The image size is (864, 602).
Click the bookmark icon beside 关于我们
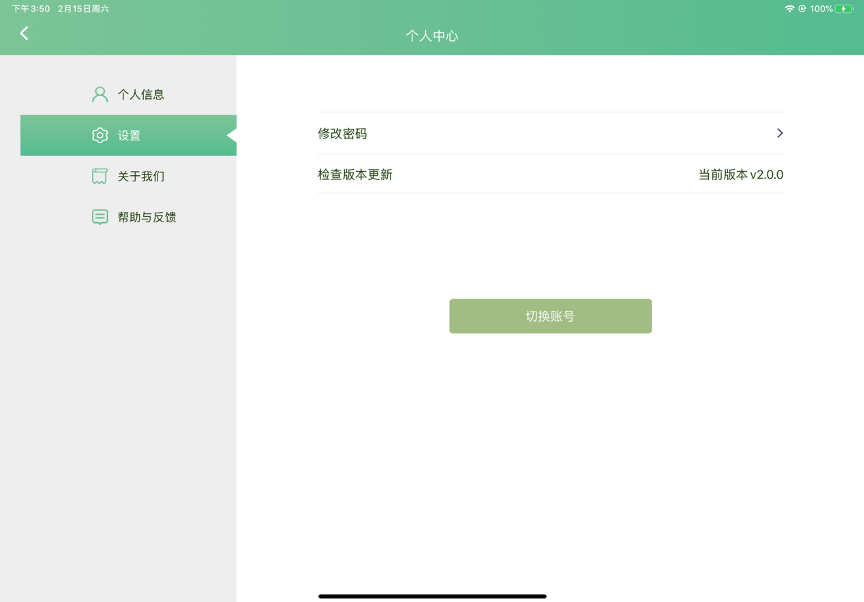click(x=100, y=176)
